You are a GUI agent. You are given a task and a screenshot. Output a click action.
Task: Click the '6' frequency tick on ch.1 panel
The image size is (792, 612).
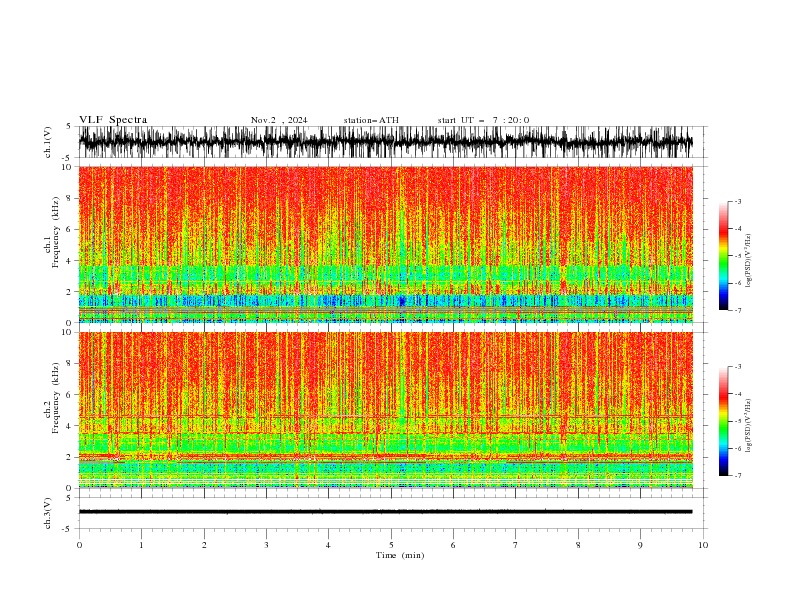69,229
